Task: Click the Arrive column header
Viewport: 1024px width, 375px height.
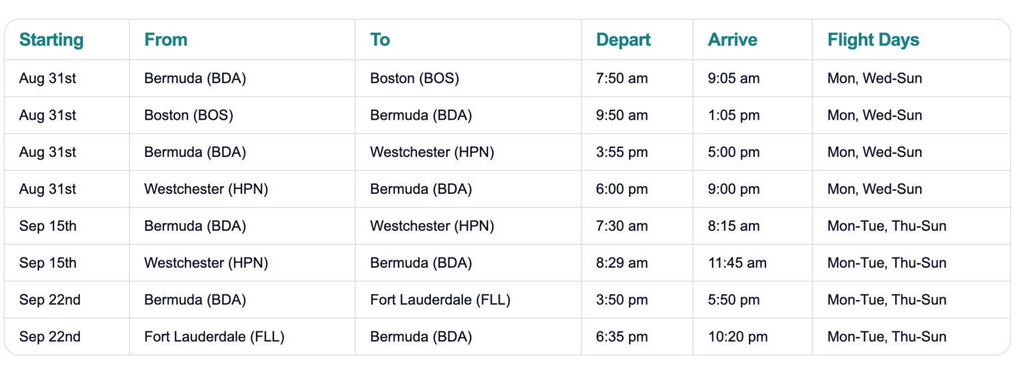Action: point(732,40)
